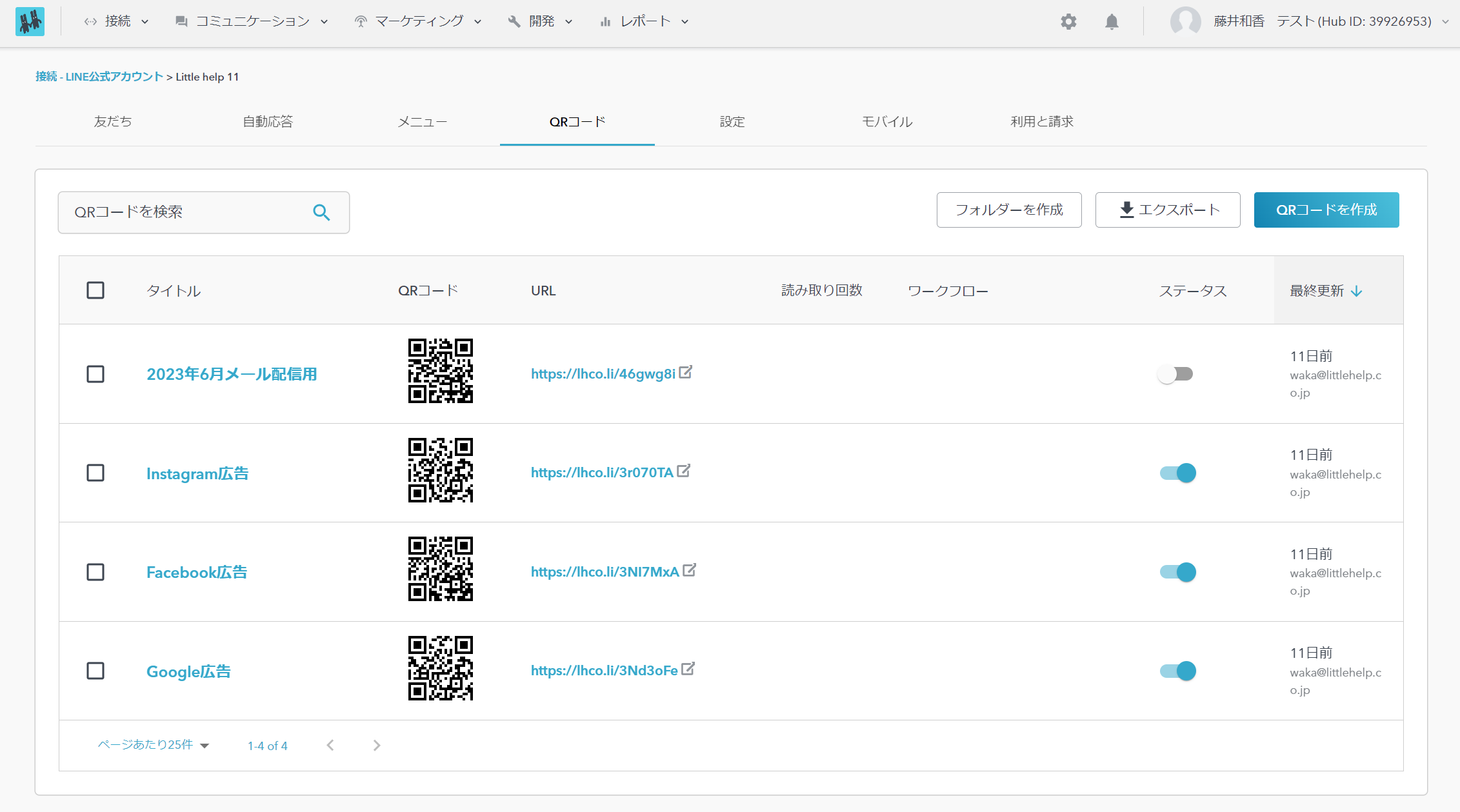Disable the Instagram広告 status switch
1460x812 pixels.
(1177, 473)
